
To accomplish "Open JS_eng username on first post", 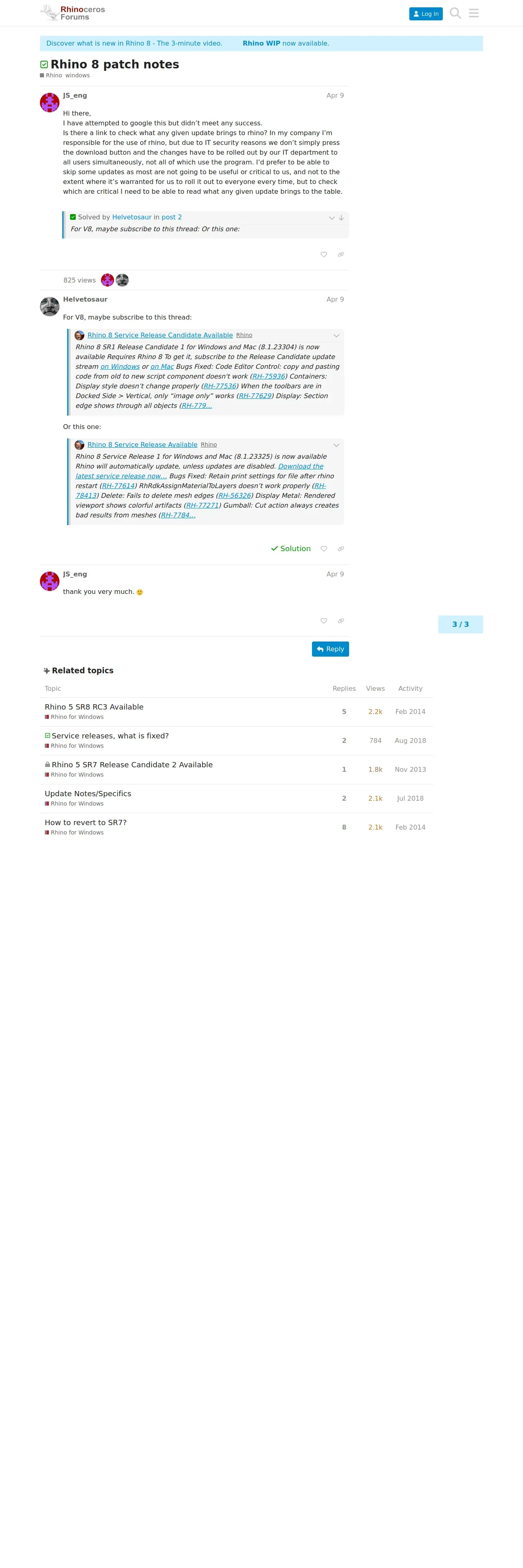I will (x=75, y=96).
